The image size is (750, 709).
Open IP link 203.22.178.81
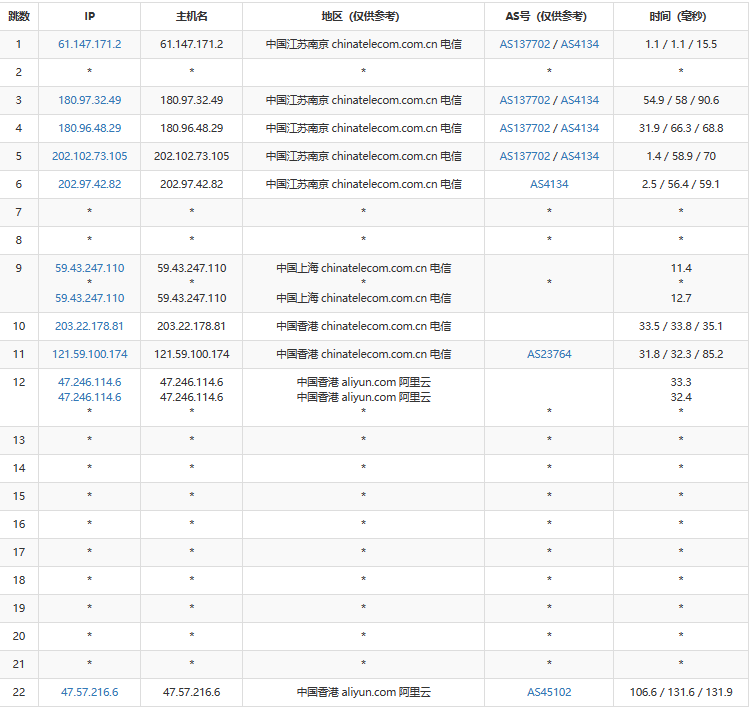click(89, 326)
